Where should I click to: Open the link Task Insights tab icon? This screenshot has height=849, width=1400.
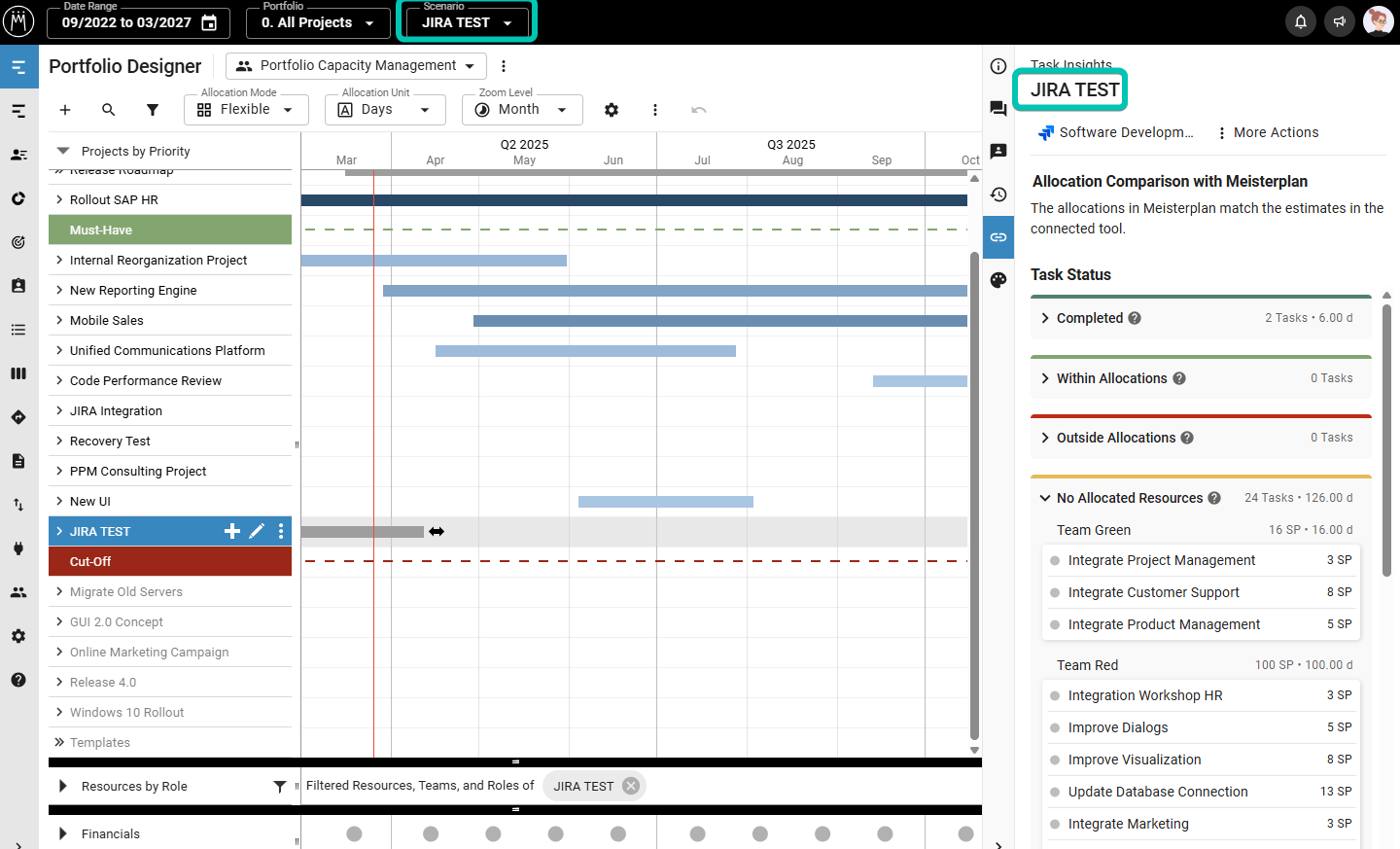point(998,237)
